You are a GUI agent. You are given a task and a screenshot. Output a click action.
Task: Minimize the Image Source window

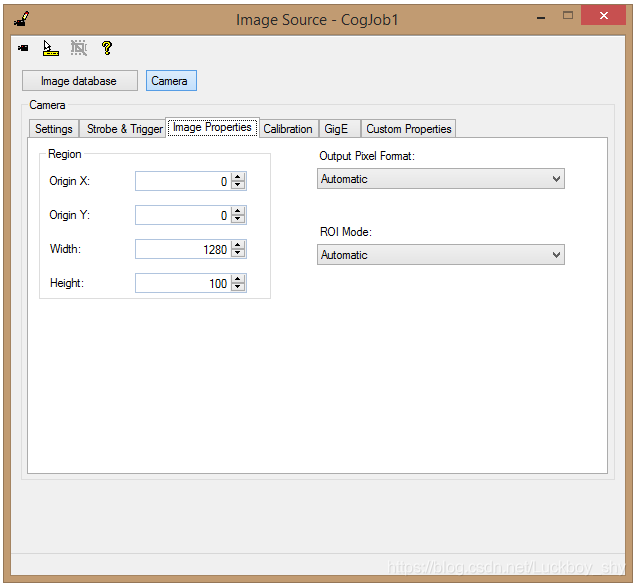point(541,17)
